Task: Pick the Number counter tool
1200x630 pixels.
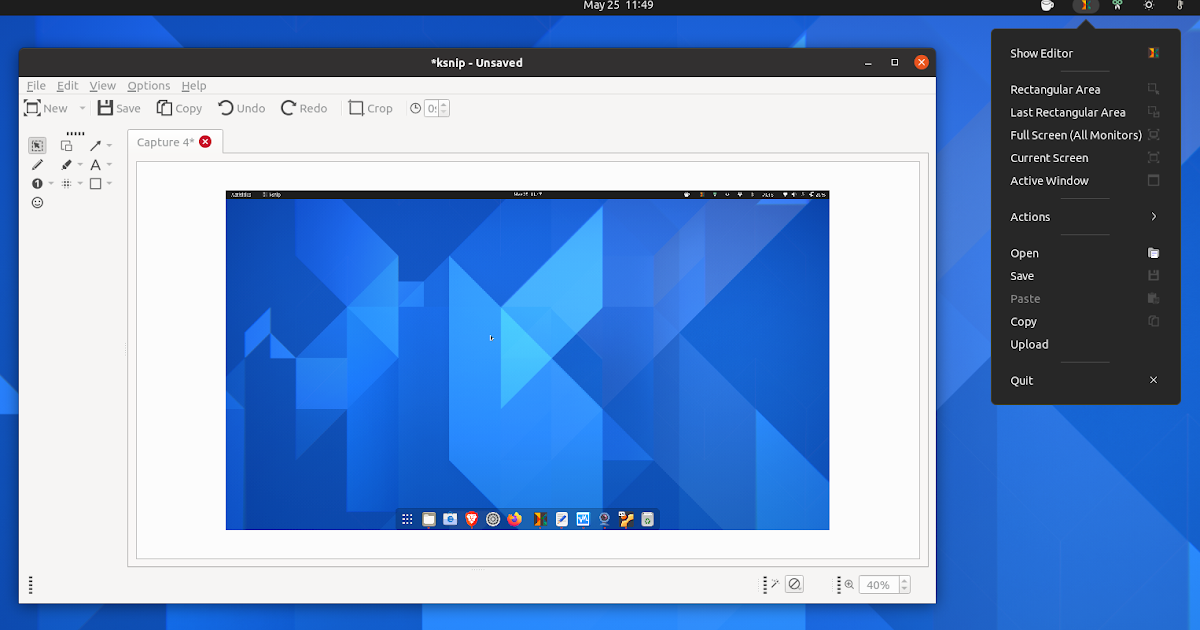Action: click(38, 183)
